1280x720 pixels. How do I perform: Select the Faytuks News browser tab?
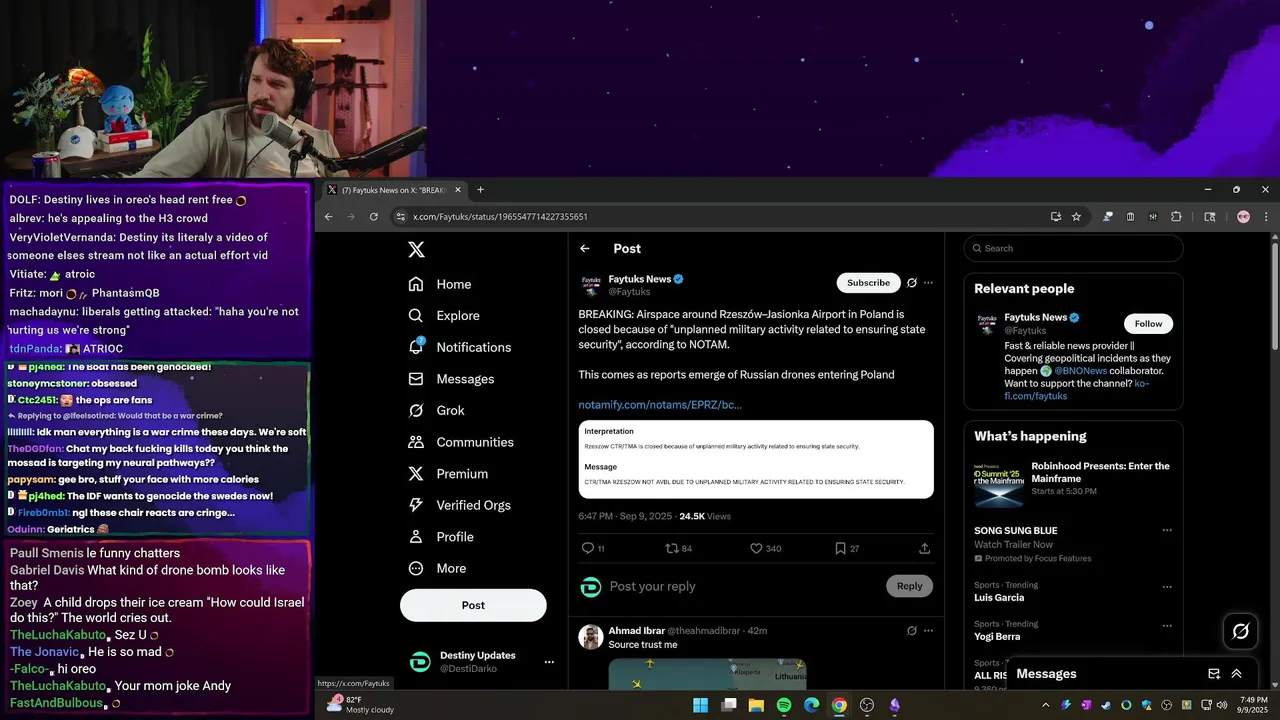pyautogui.click(x=396, y=190)
